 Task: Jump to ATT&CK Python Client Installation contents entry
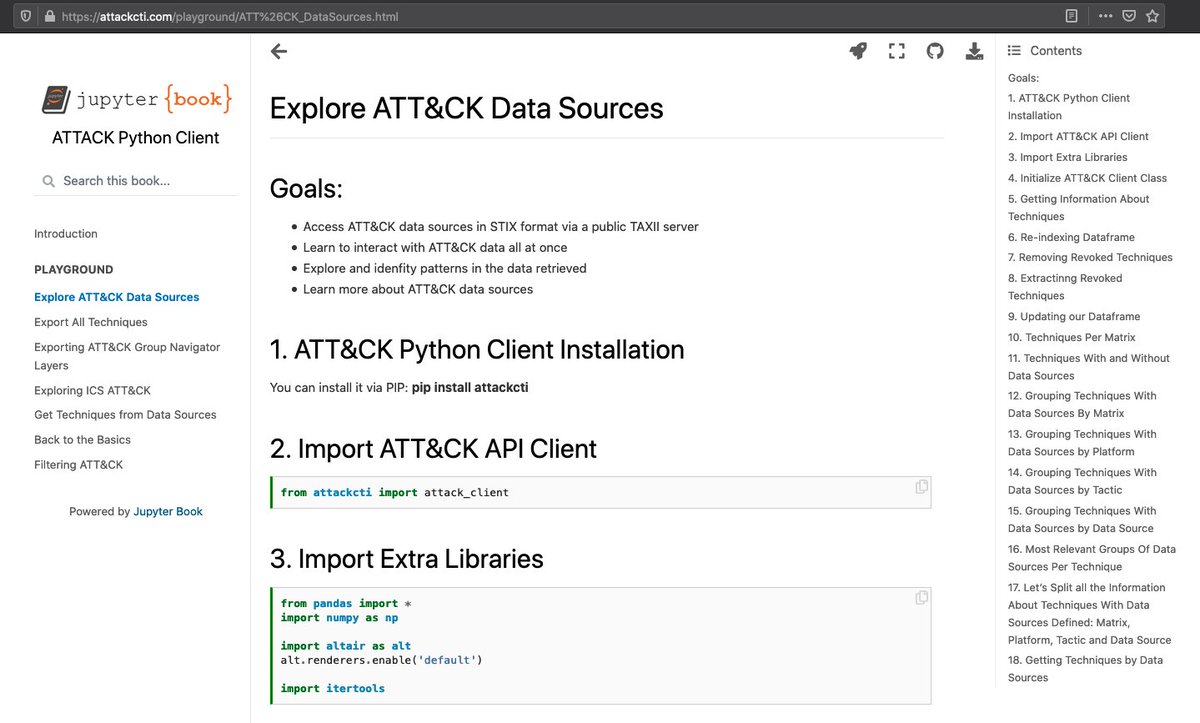(1069, 107)
